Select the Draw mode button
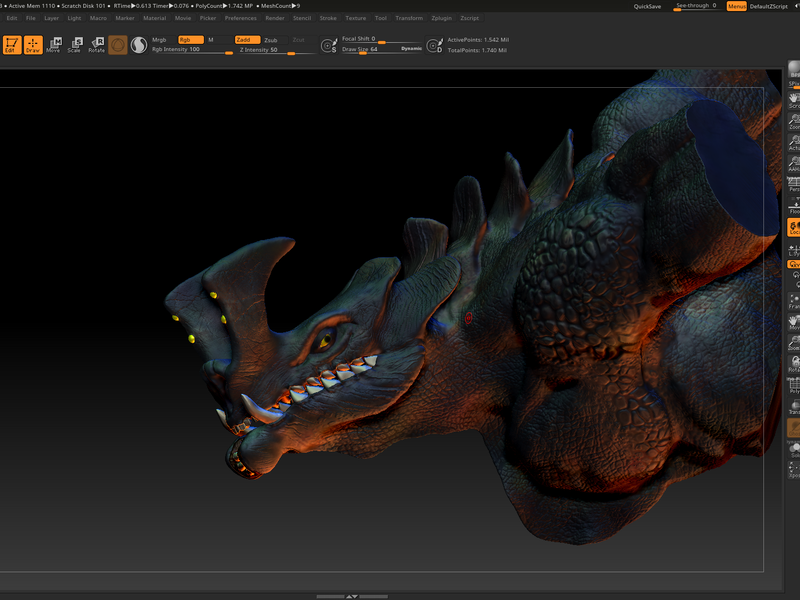Screen dimensions: 800x600 point(33,44)
